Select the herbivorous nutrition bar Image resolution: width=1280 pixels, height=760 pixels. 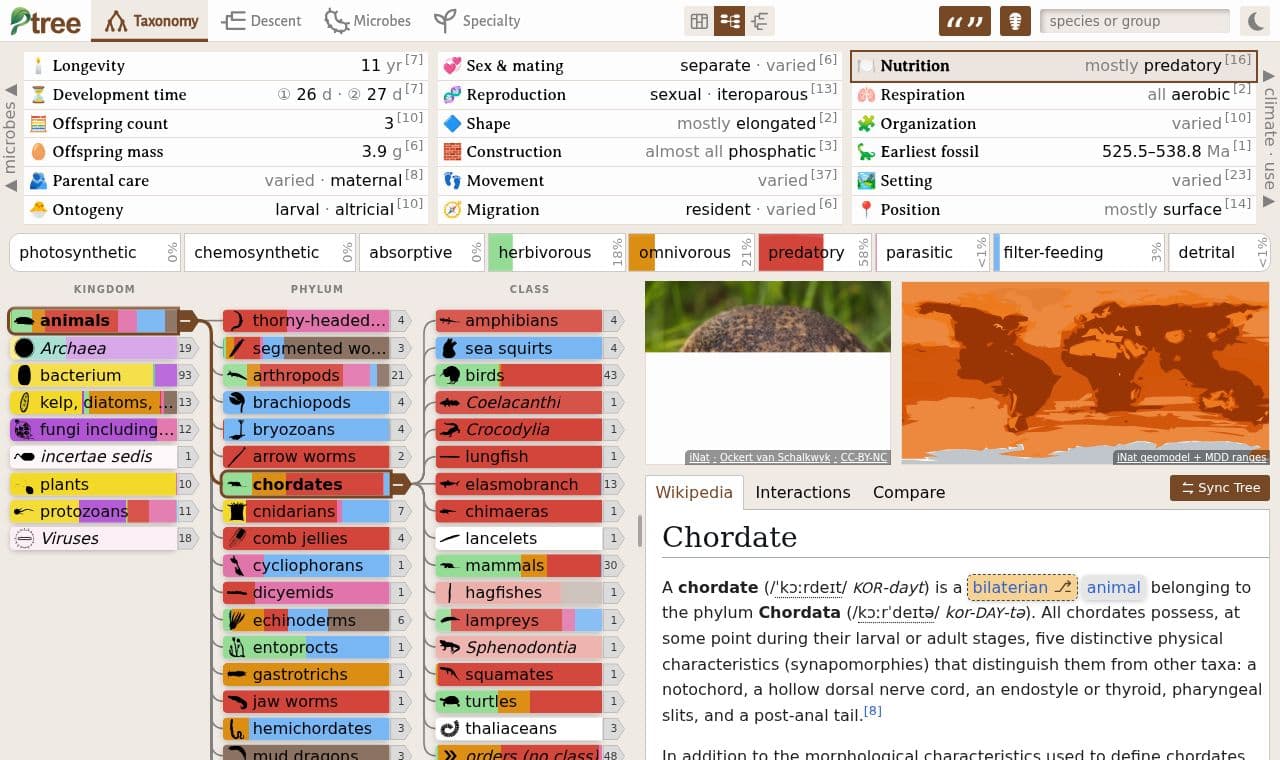tap(556, 253)
